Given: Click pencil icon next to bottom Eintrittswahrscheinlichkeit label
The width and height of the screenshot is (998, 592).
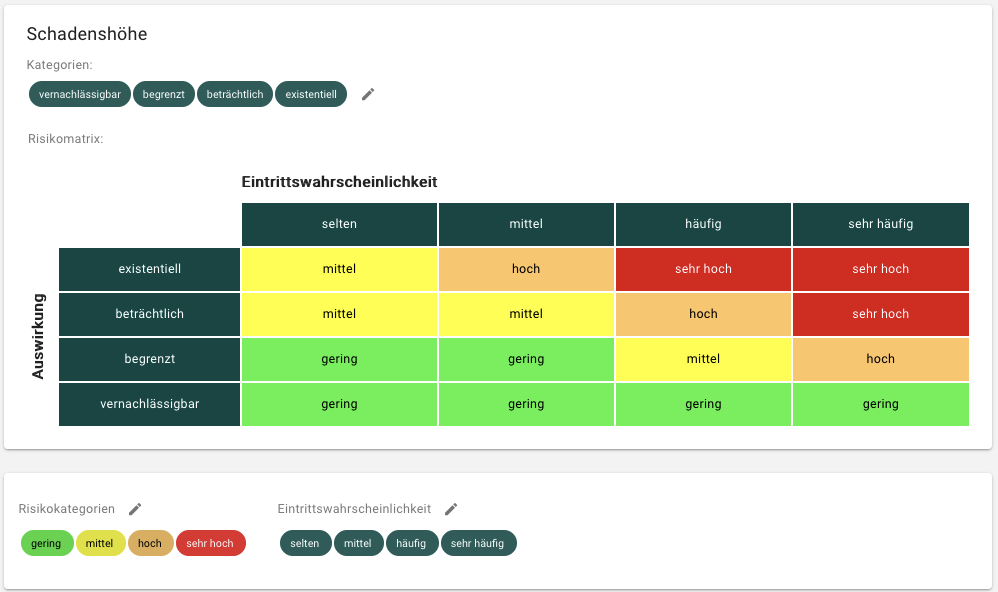Looking at the screenshot, I should click(x=451, y=509).
